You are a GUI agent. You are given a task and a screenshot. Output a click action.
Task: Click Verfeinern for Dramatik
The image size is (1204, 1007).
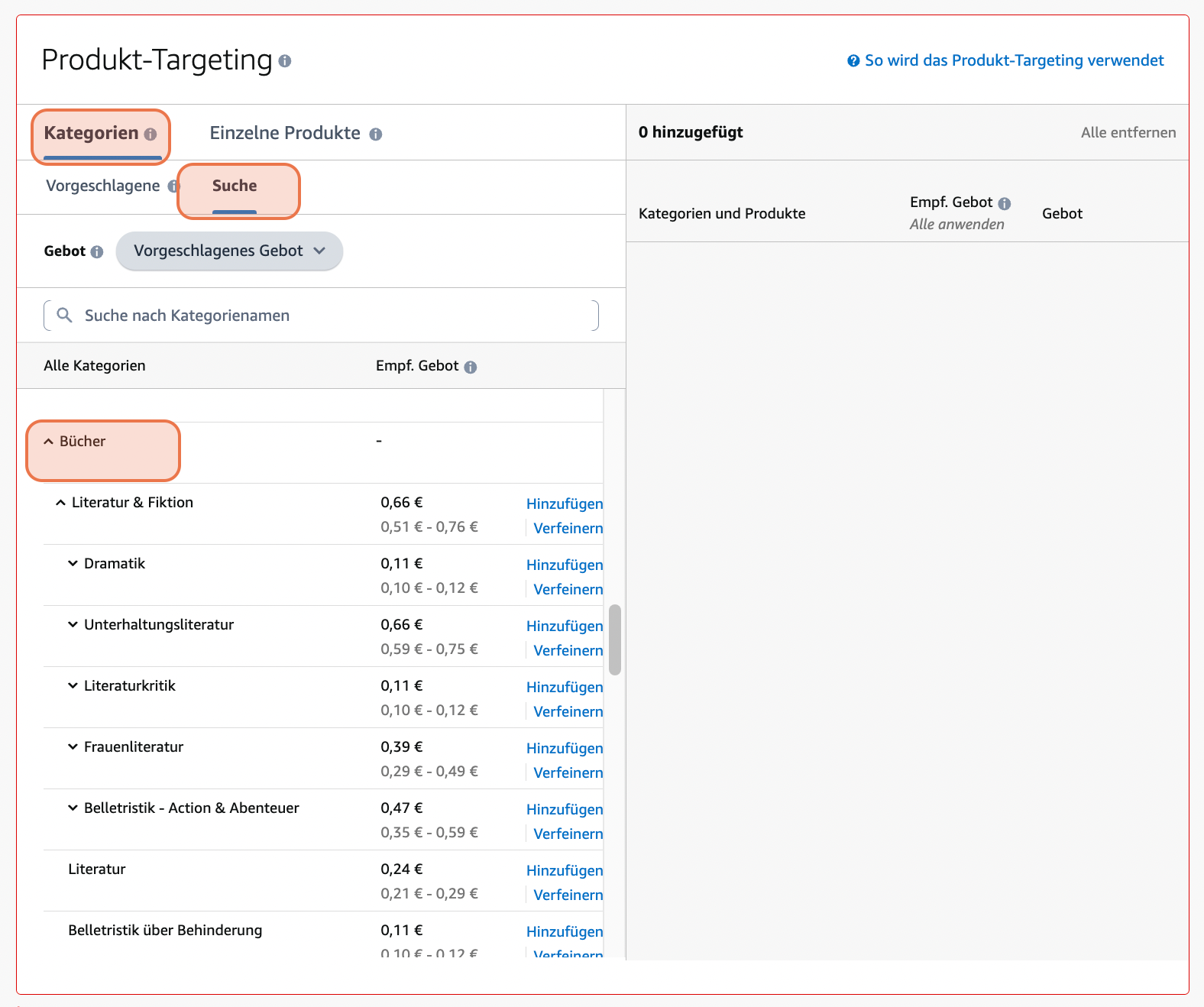568,589
